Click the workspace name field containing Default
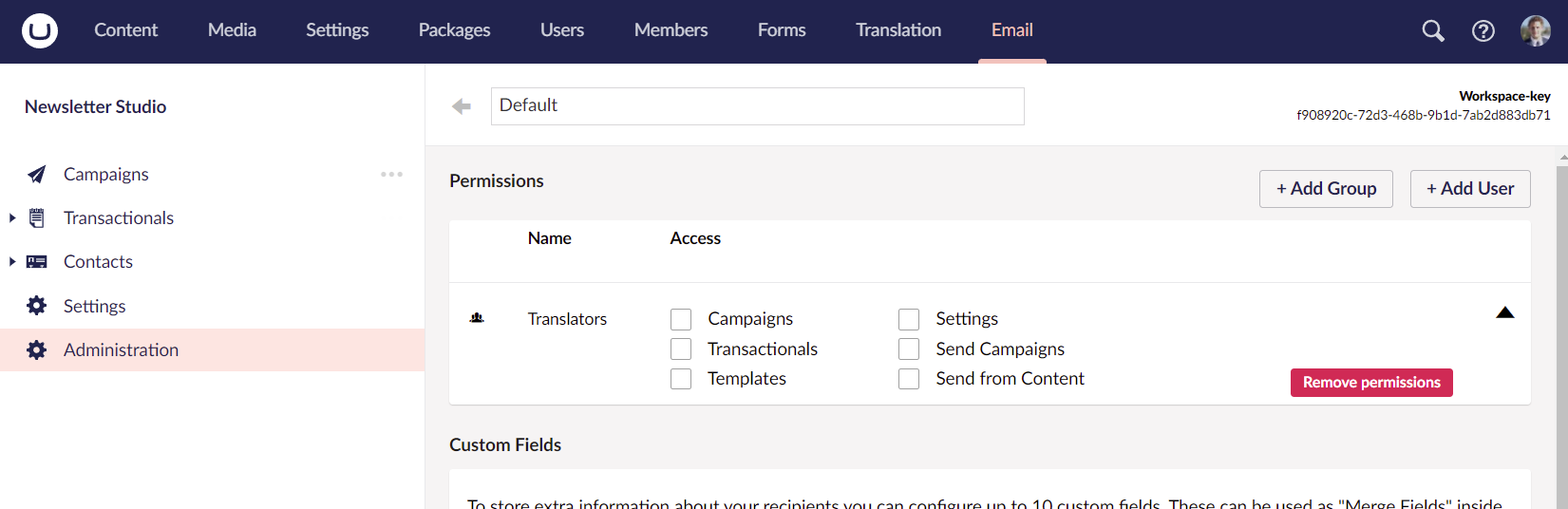Viewport: 1568px width, 509px height. (x=758, y=106)
